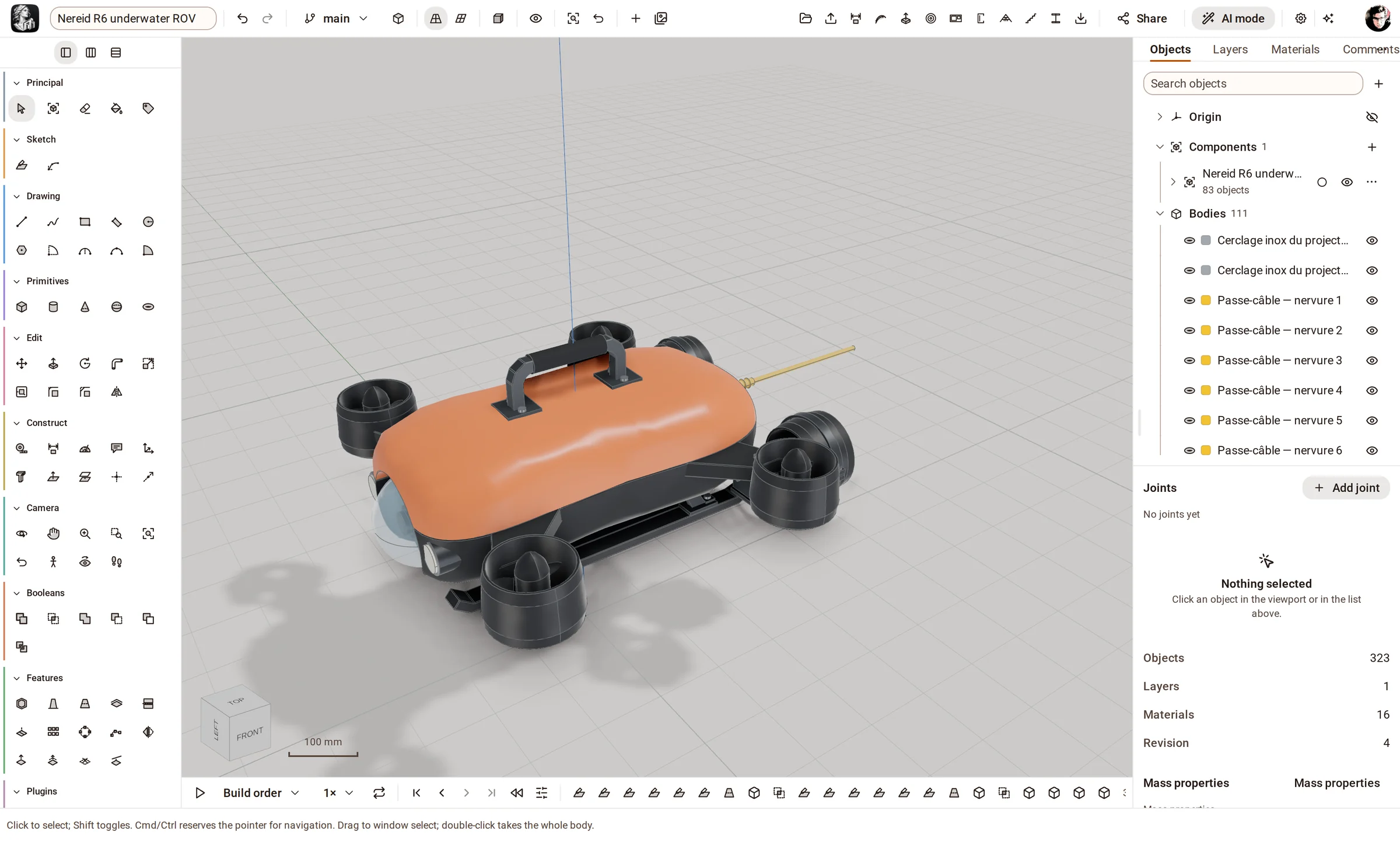Choose the rectangle drawing tool

pyautogui.click(x=85, y=222)
